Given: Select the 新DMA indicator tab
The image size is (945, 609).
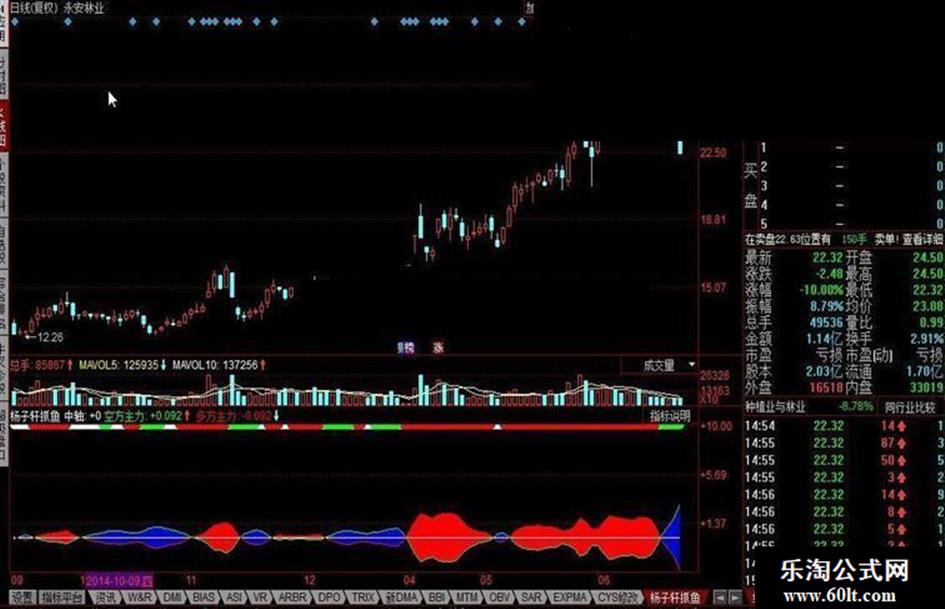Looking at the screenshot, I should (x=401, y=597).
